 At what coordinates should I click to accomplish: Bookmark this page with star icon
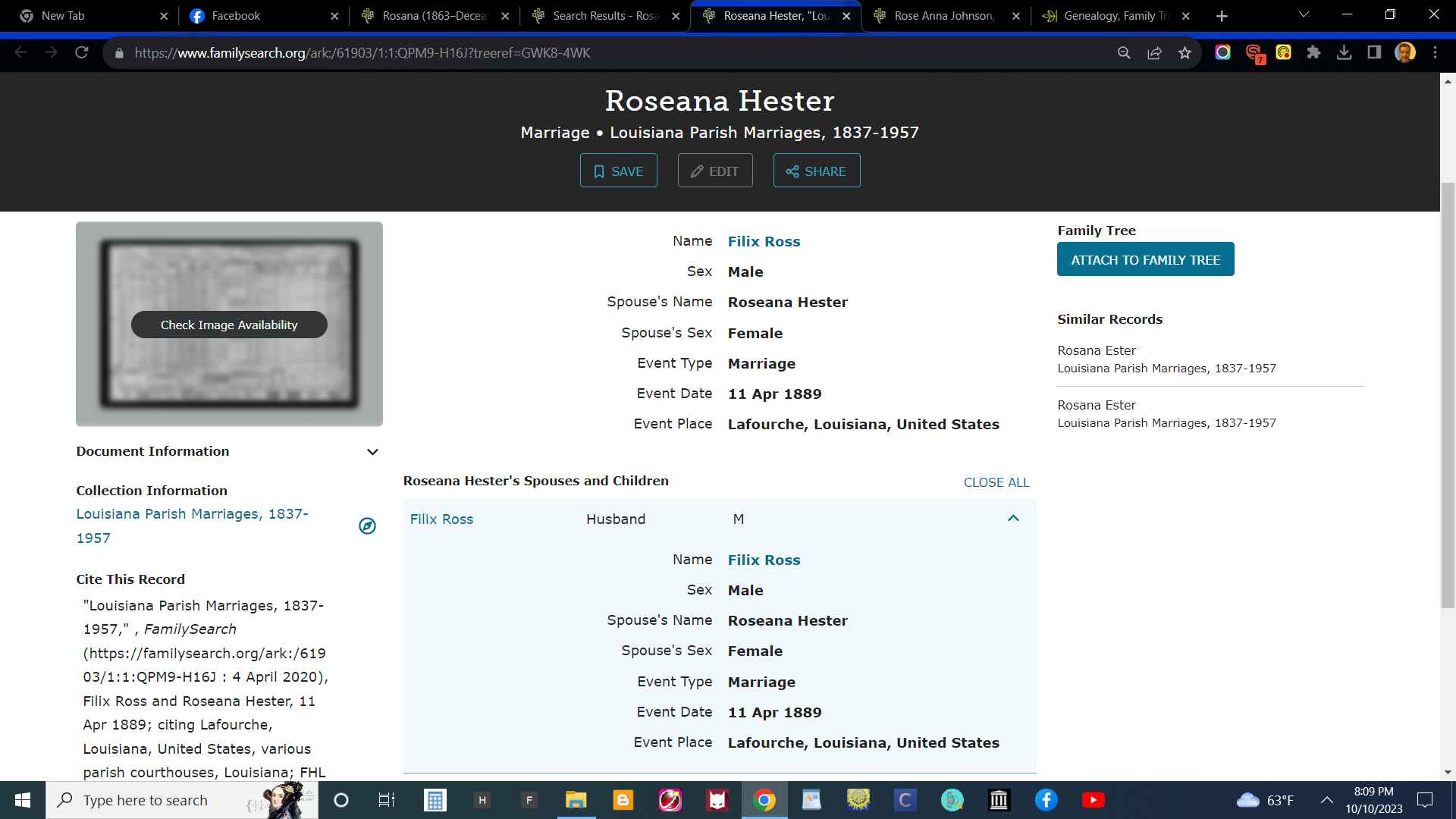(x=1185, y=53)
